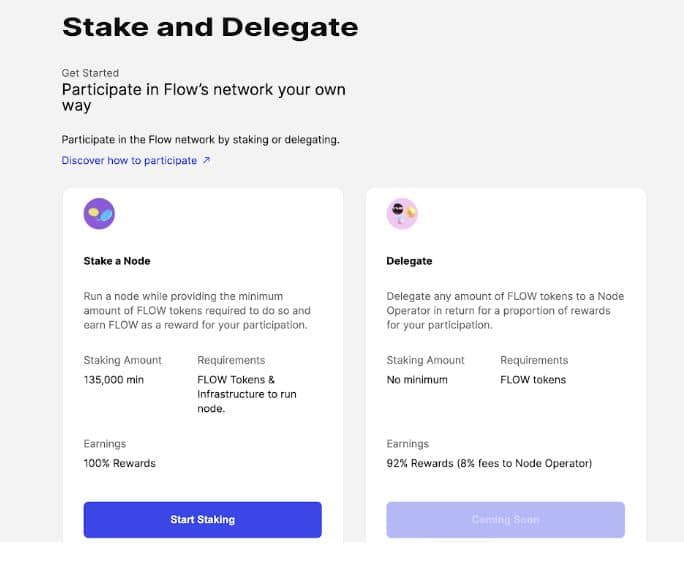Click the purple Stake a Node icon
The image size is (684, 563).
click(x=99, y=213)
